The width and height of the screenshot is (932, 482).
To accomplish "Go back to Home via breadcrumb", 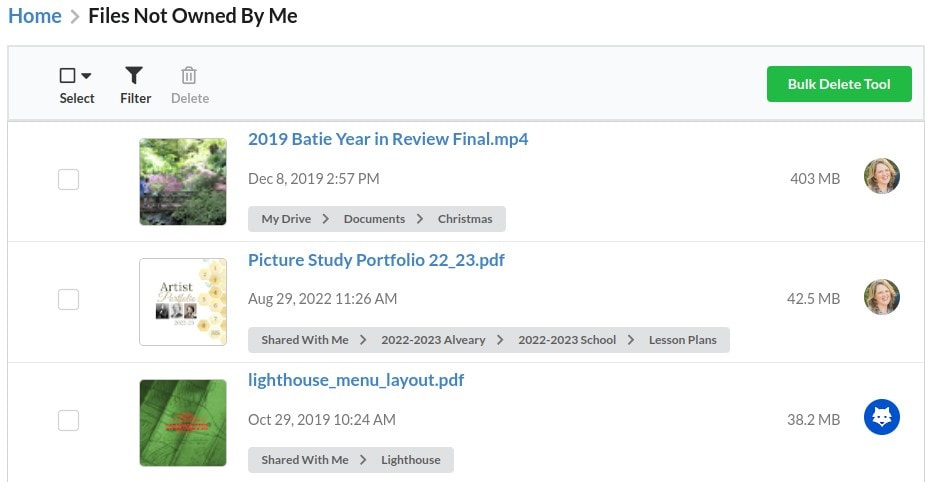I will point(34,16).
